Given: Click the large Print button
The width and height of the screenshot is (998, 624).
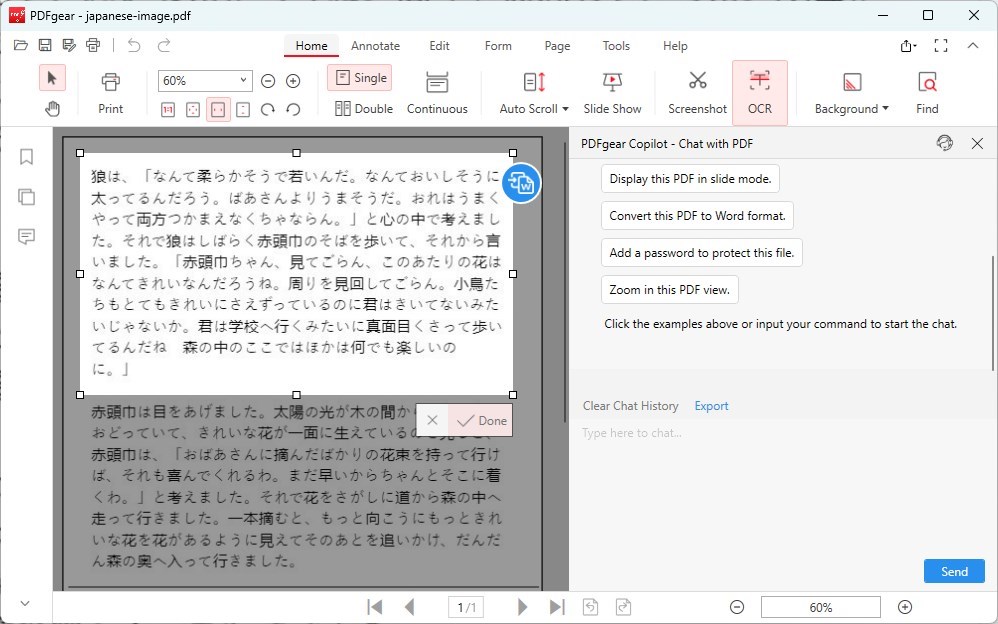Looking at the screenshot, I should pos(110,93).
